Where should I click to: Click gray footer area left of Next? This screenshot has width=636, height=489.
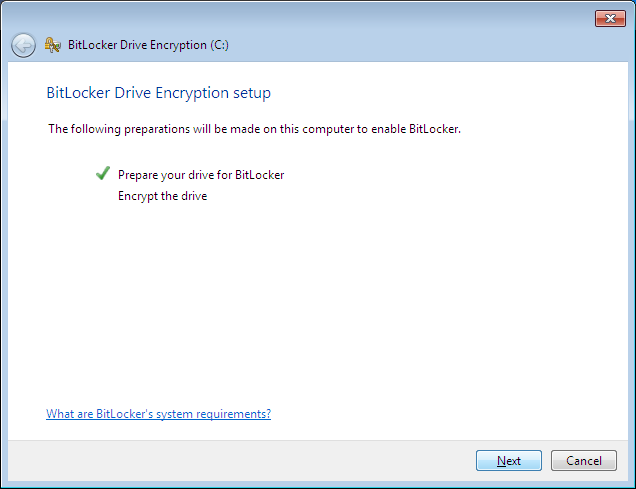[239, 461]
